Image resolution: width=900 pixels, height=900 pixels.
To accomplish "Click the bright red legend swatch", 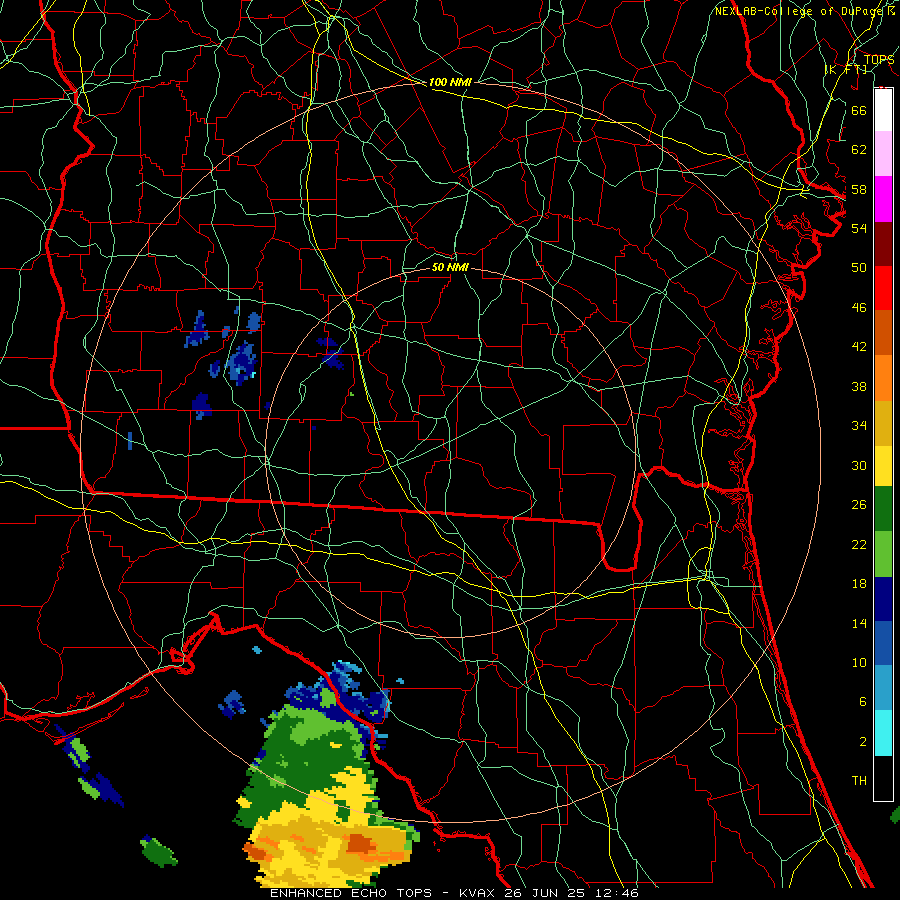I will [x=883, y=288].
